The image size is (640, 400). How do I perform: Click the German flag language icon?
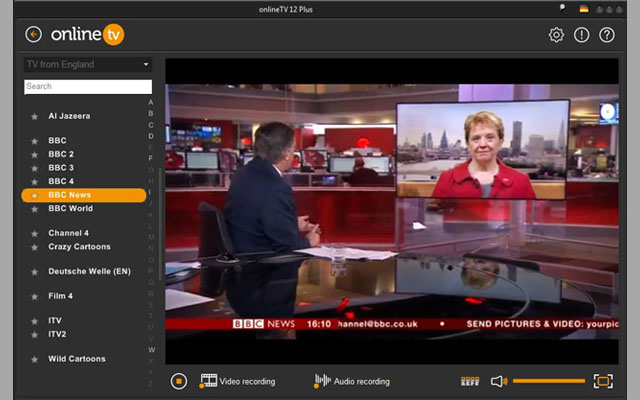pos(584,9)
